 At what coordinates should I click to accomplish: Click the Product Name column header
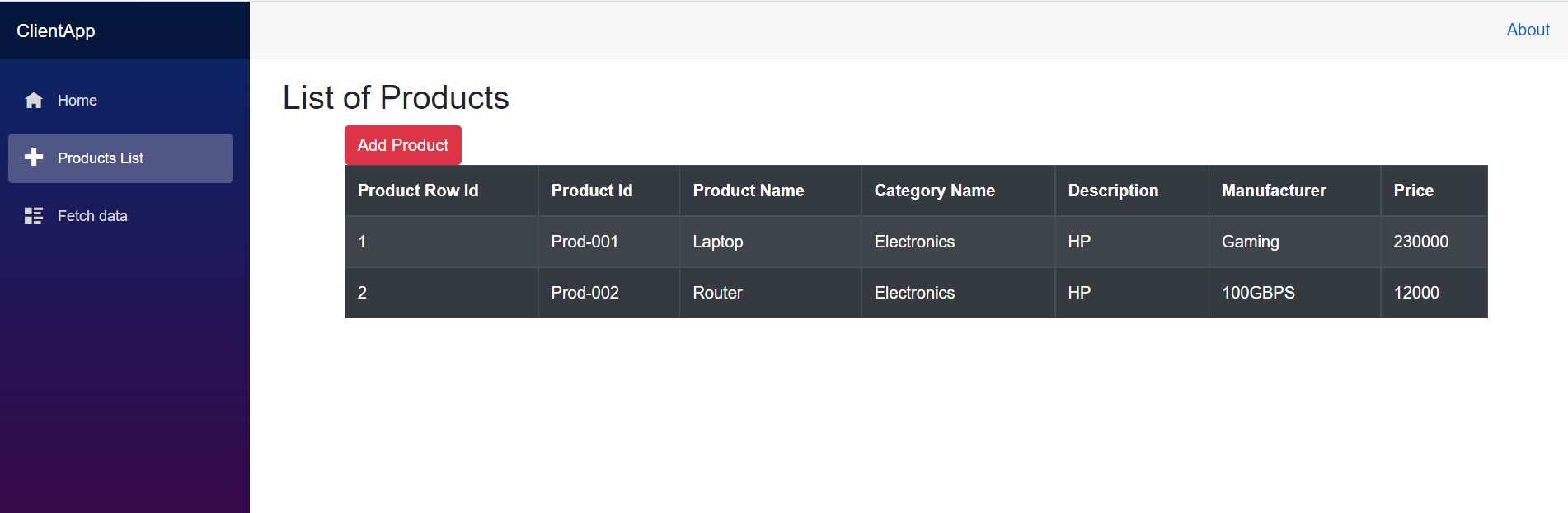point(748,190)
